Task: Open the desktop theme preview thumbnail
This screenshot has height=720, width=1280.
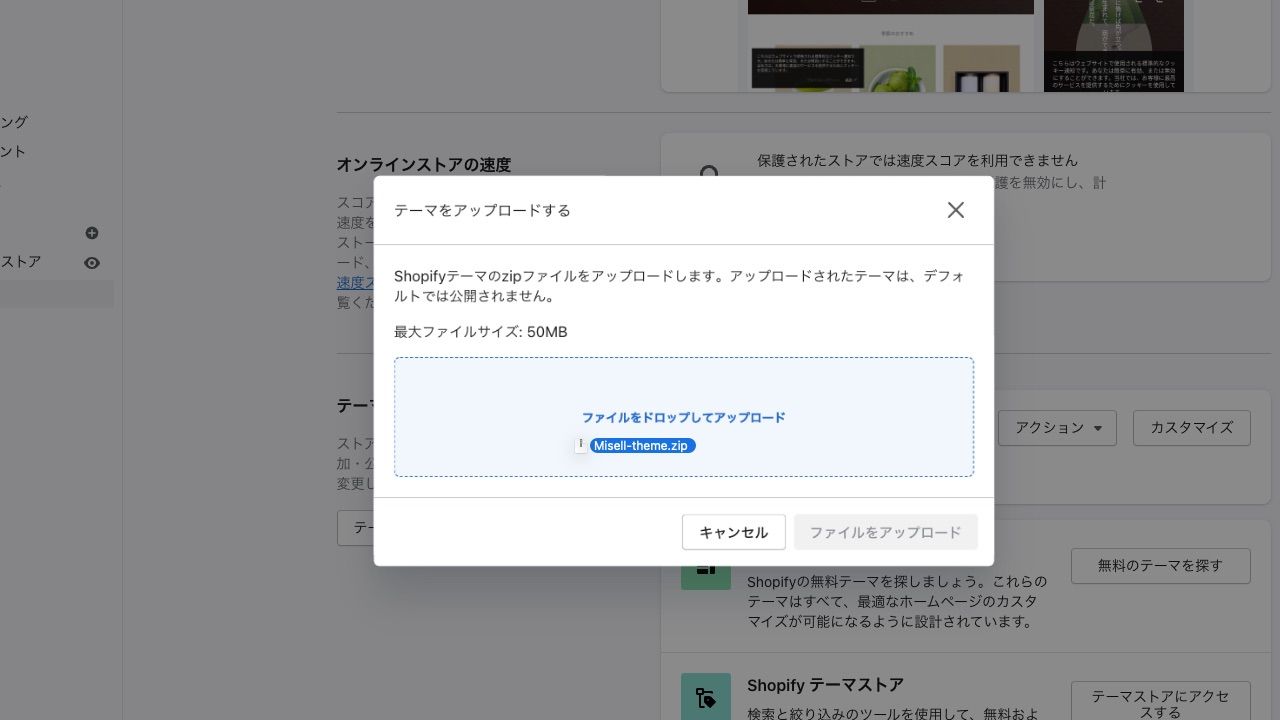Action: 891,46
